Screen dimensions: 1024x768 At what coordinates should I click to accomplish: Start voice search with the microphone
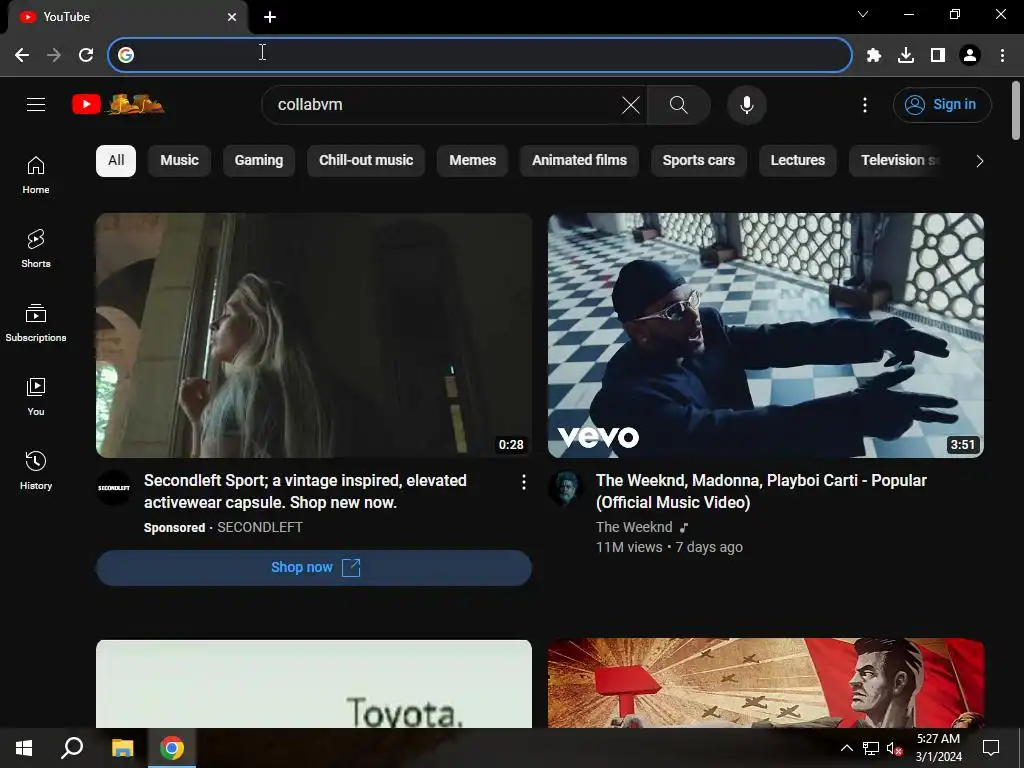click(746, 104)
